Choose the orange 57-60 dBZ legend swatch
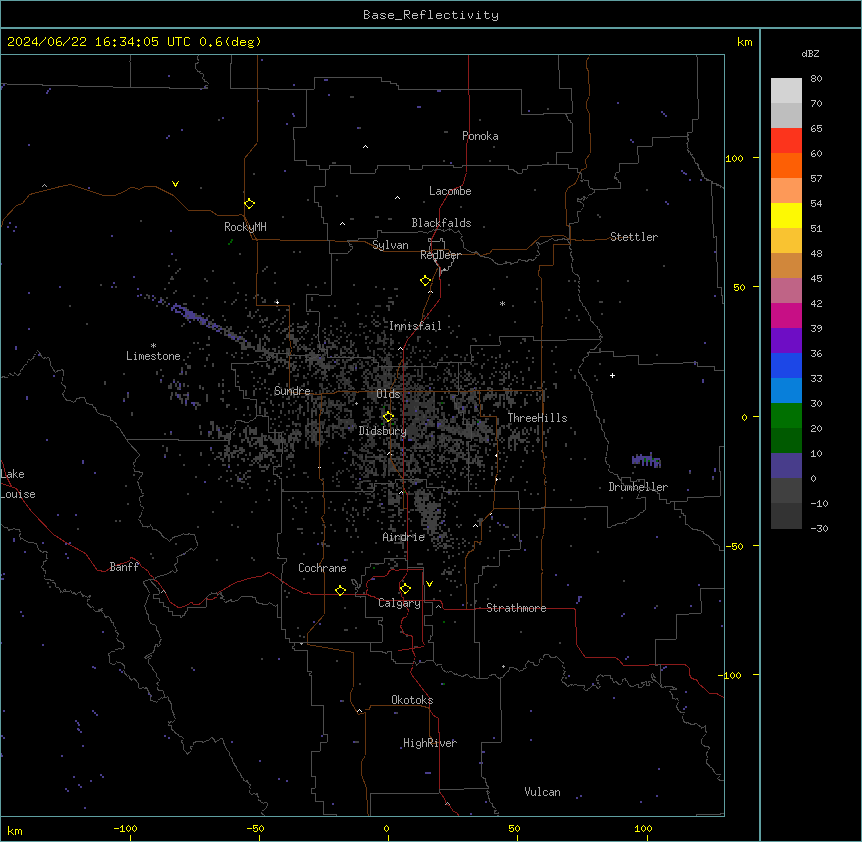The height and width of the screenshot is (842, 862). (786, 165)
